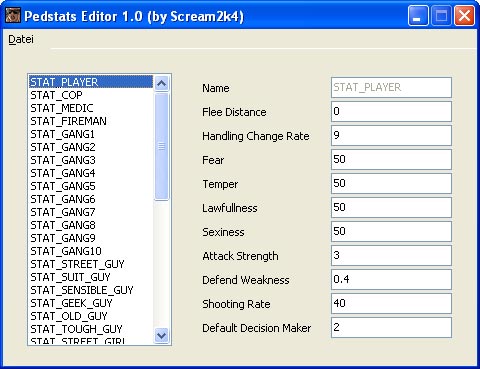Image resolution: width=480 pixels, height=369 pixels.
Task: Click the list scroll down arrow
Action: (x=162, y=335)
